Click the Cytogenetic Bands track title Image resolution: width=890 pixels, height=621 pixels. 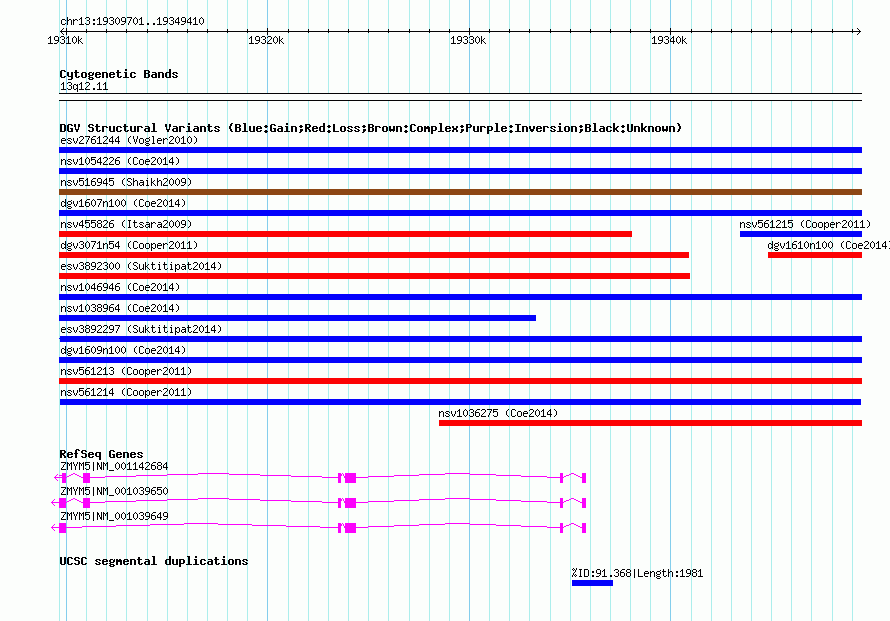pyautogui.click(x=119, y=74)
